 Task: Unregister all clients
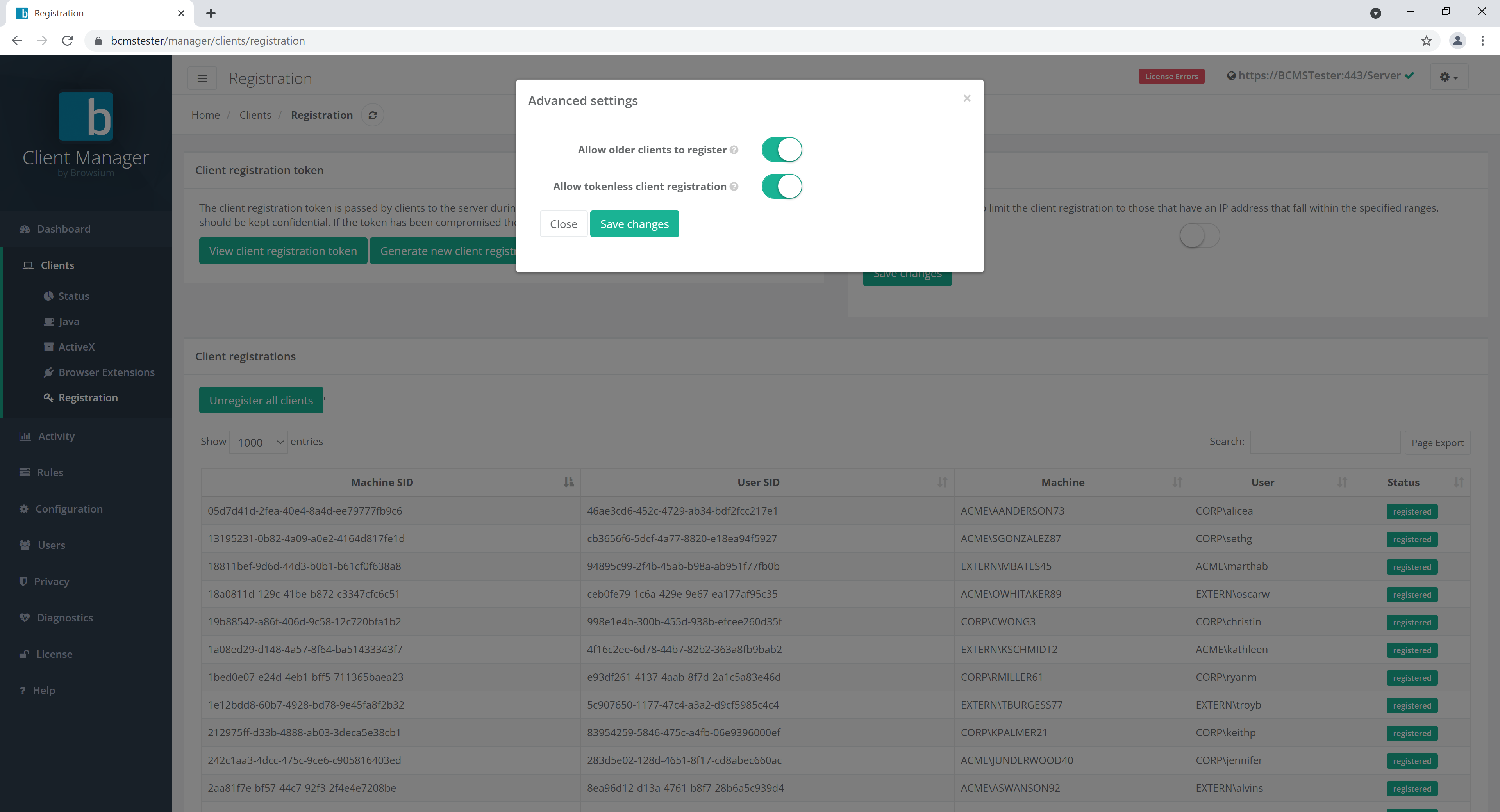(261, 401)
